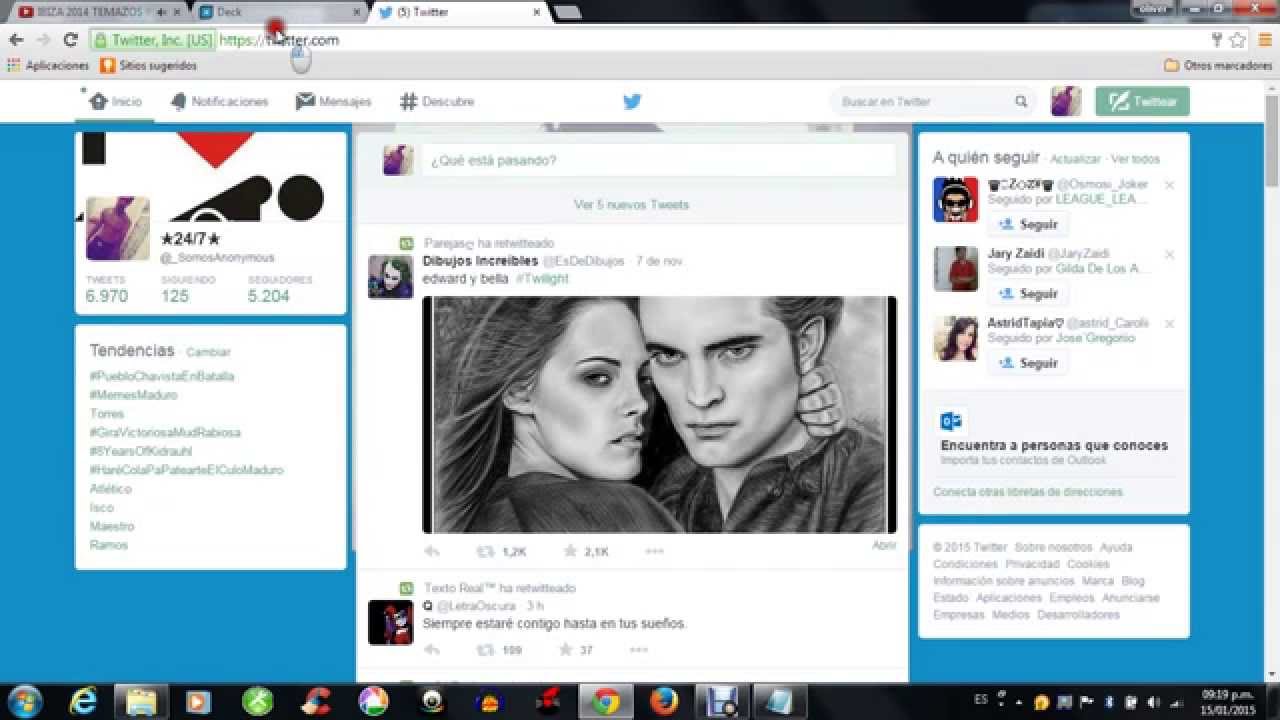Reply to the LetraOscura tweet
The image size is (1280, 720).
(x=432, y=650)
